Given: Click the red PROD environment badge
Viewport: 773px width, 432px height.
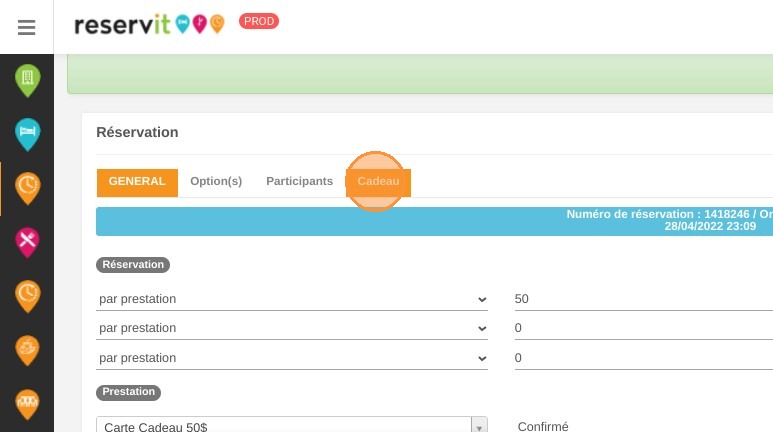Looking at the screenshot, I should (x=259, y=21).
